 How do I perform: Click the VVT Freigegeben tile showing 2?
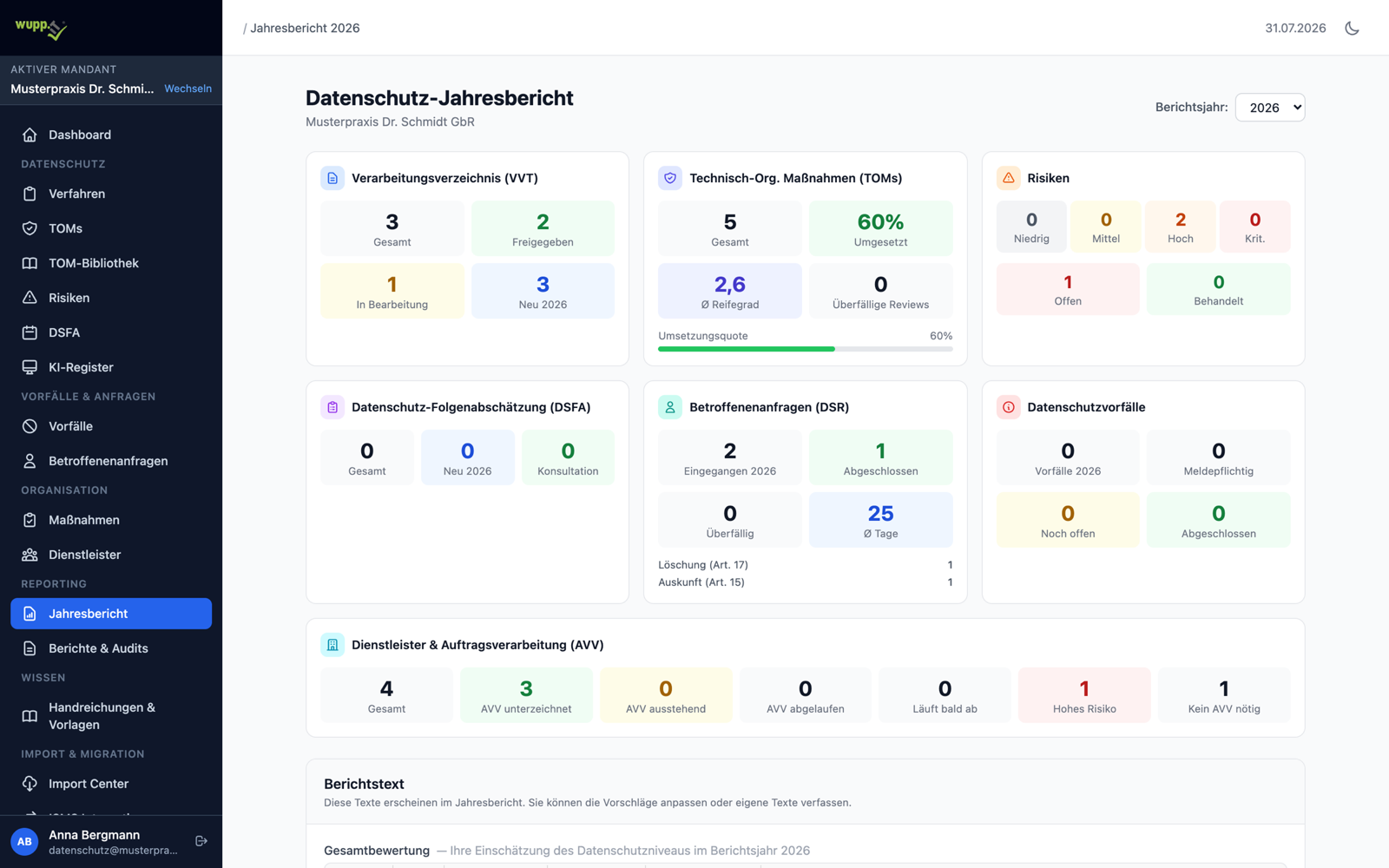(543, 228)
